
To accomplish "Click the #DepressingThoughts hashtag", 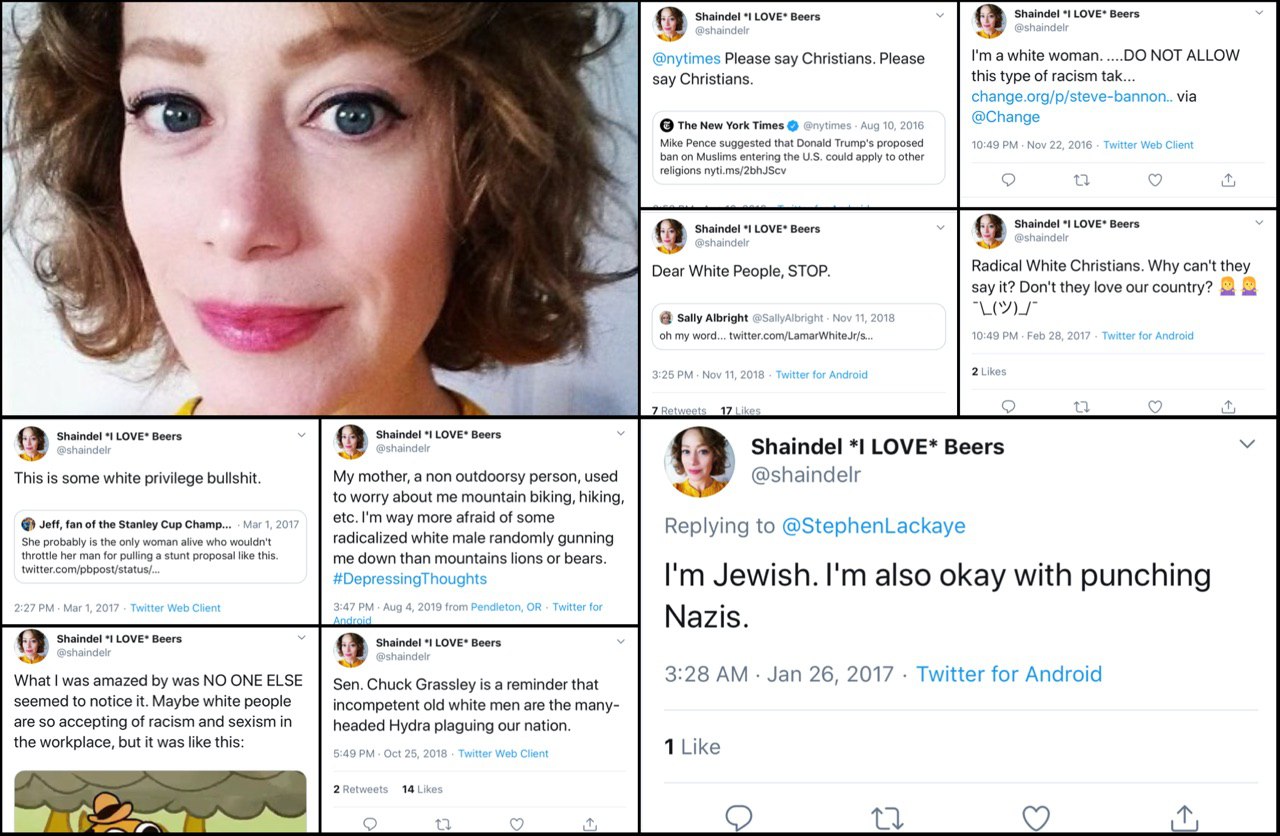I will 410,579.
